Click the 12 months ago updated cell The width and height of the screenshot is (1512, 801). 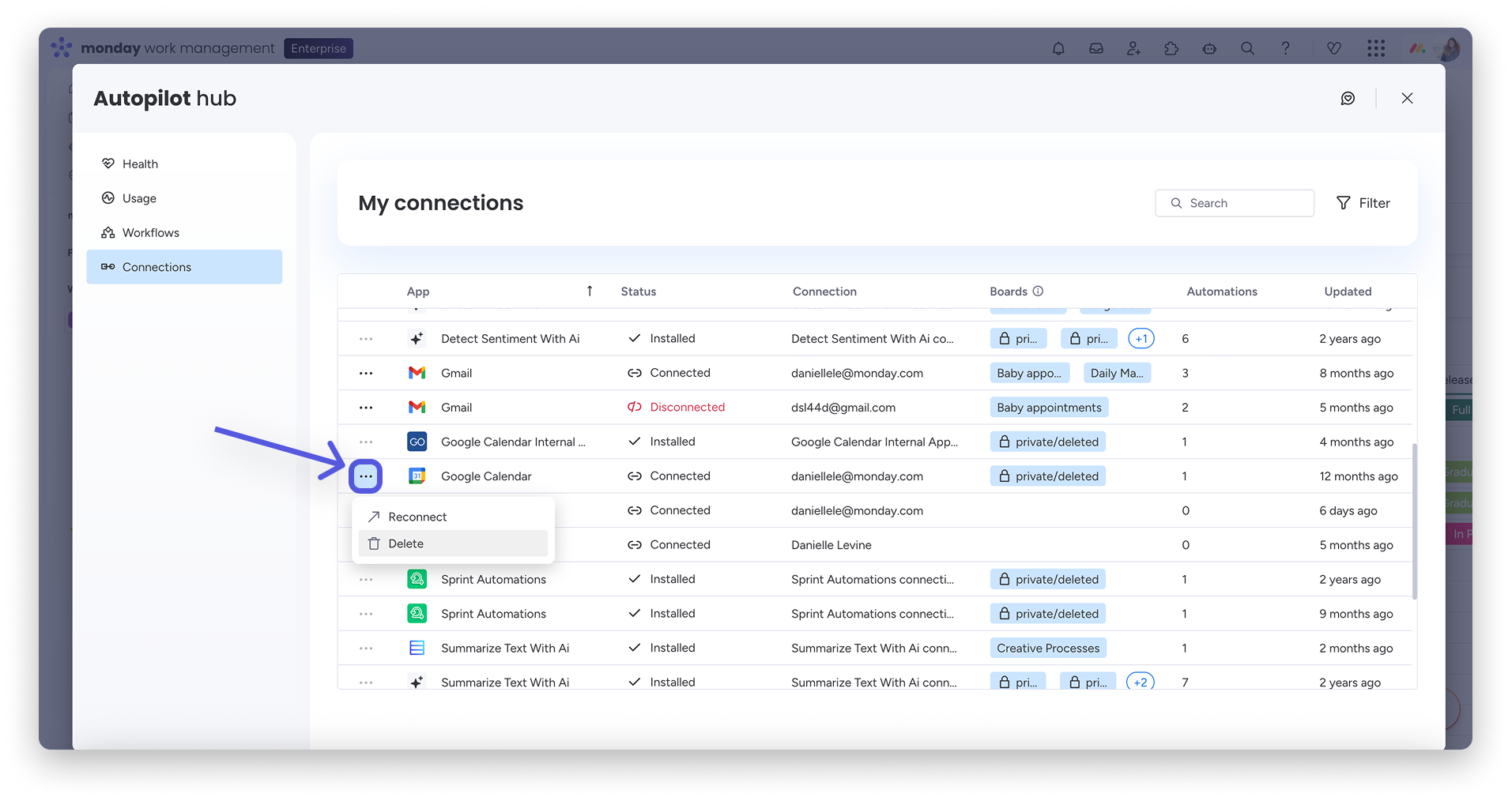(1359, 476)
